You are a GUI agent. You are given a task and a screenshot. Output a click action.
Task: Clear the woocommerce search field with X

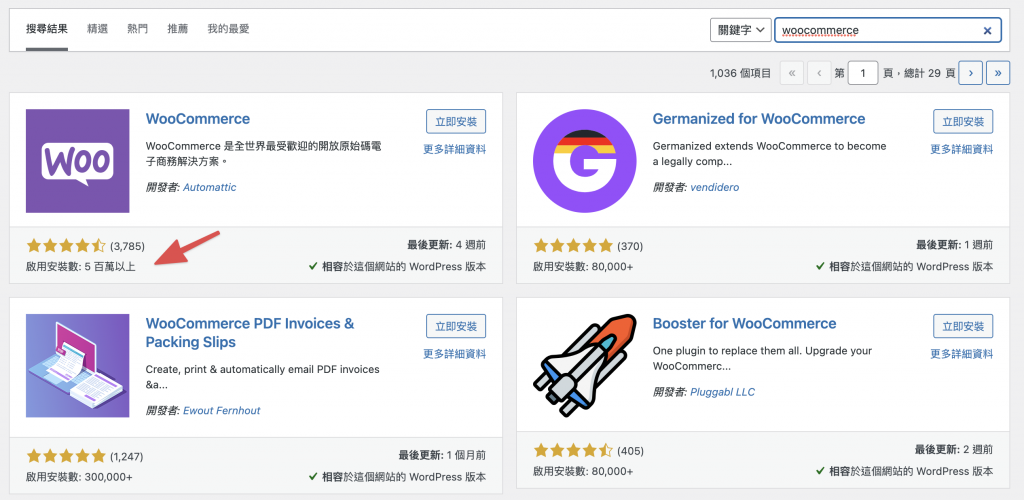point(987,31)
